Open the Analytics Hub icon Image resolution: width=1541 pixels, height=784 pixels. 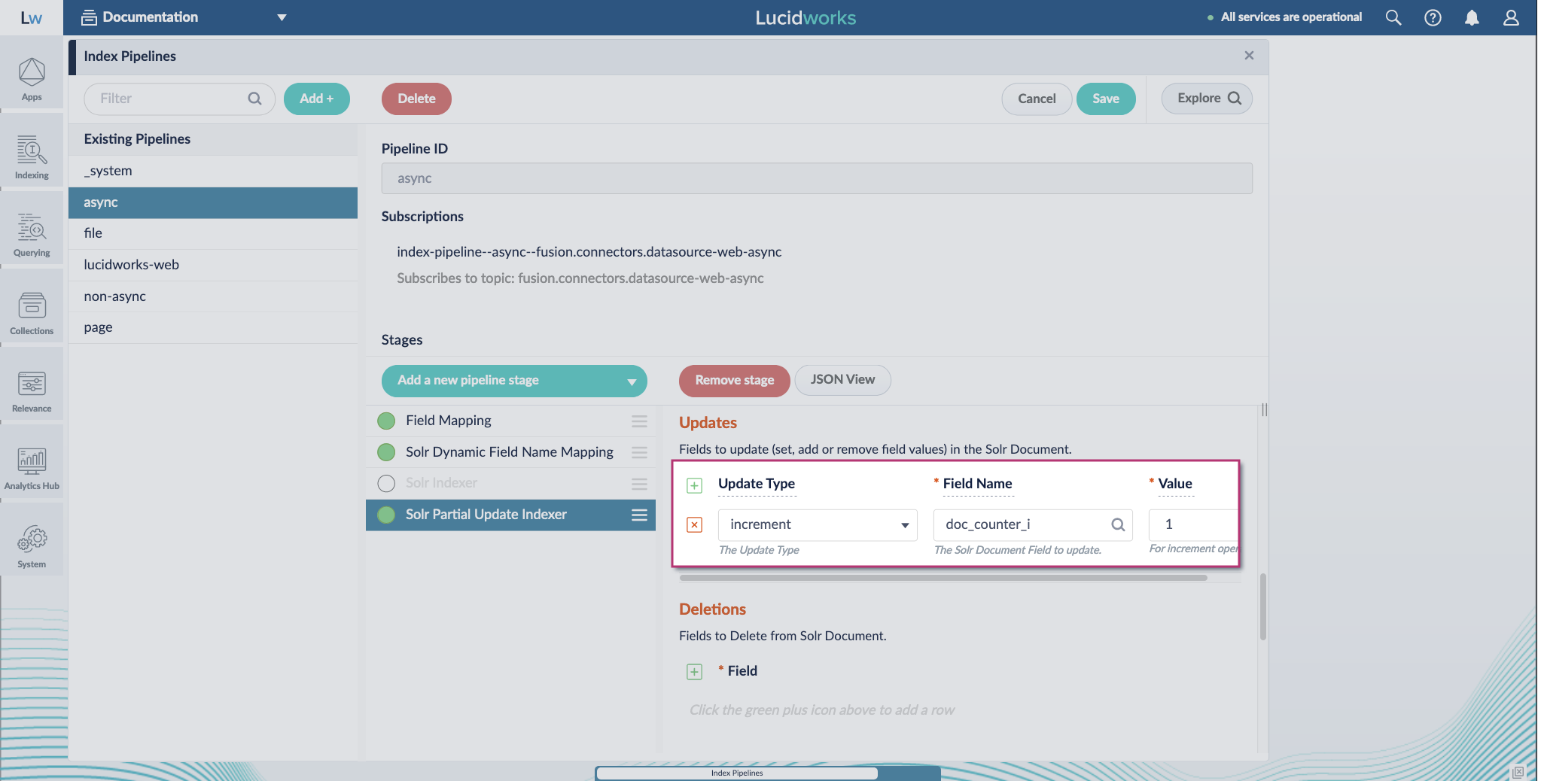(x=32, y=468)
